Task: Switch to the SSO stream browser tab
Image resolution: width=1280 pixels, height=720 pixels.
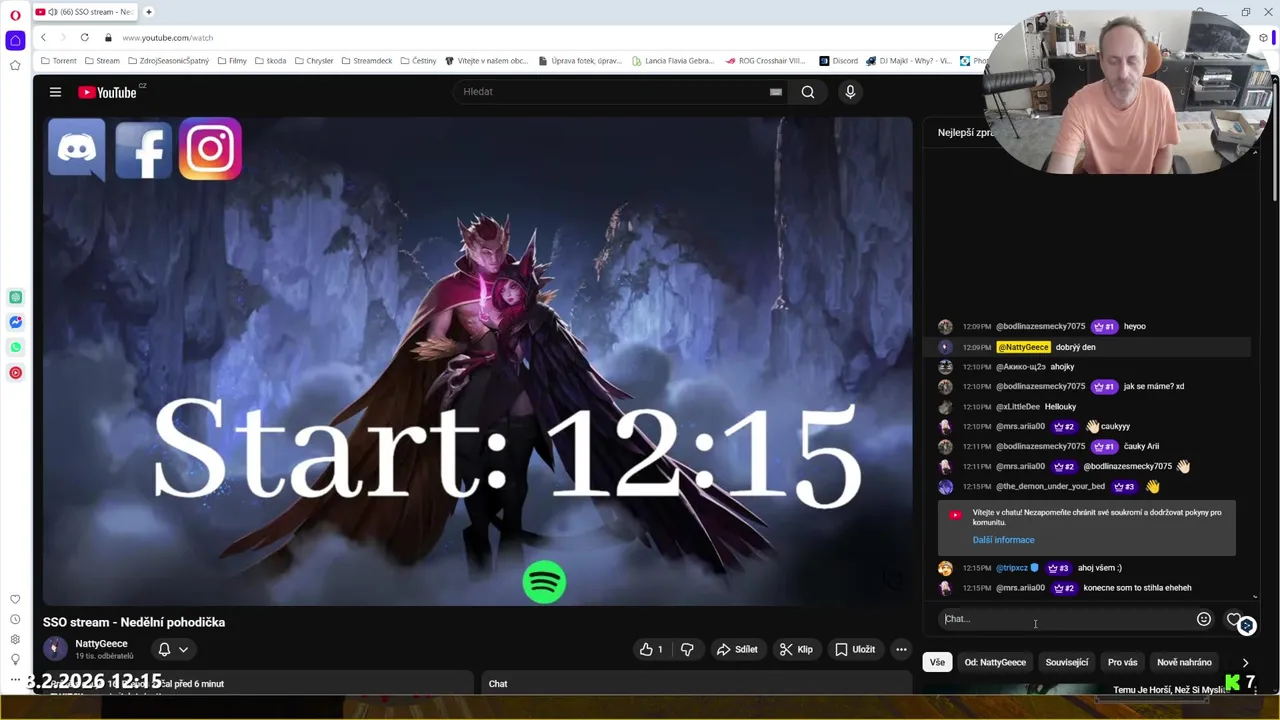Action: point(86,12)
